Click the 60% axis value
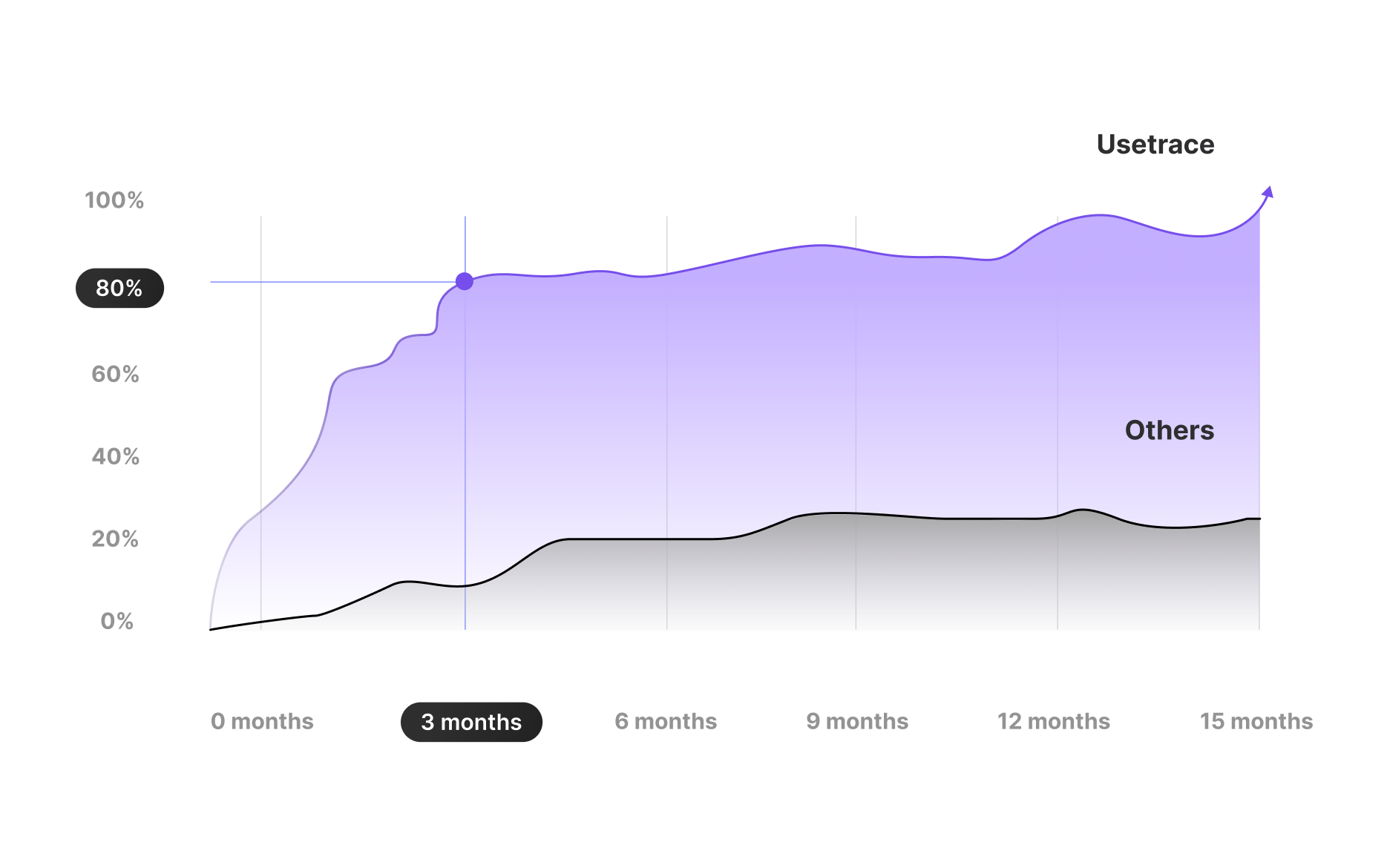 pos(115,374)
